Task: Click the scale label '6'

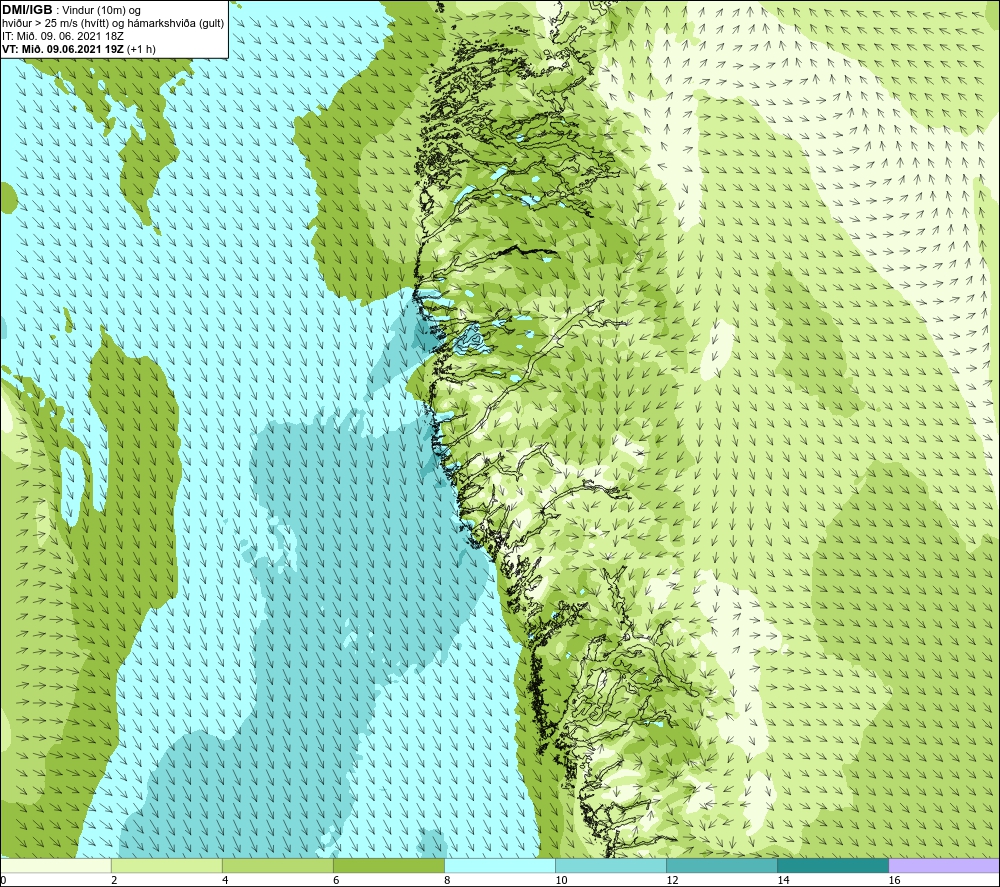Action: click(336, 880)
